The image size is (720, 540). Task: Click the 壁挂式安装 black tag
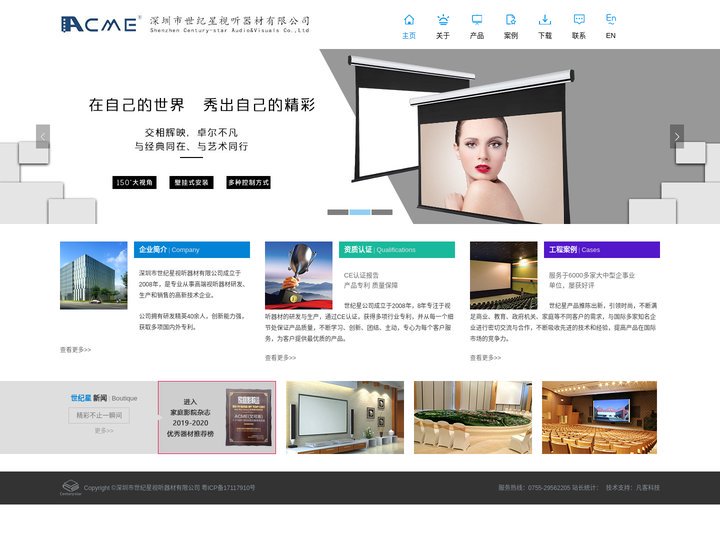coord(191,182)
